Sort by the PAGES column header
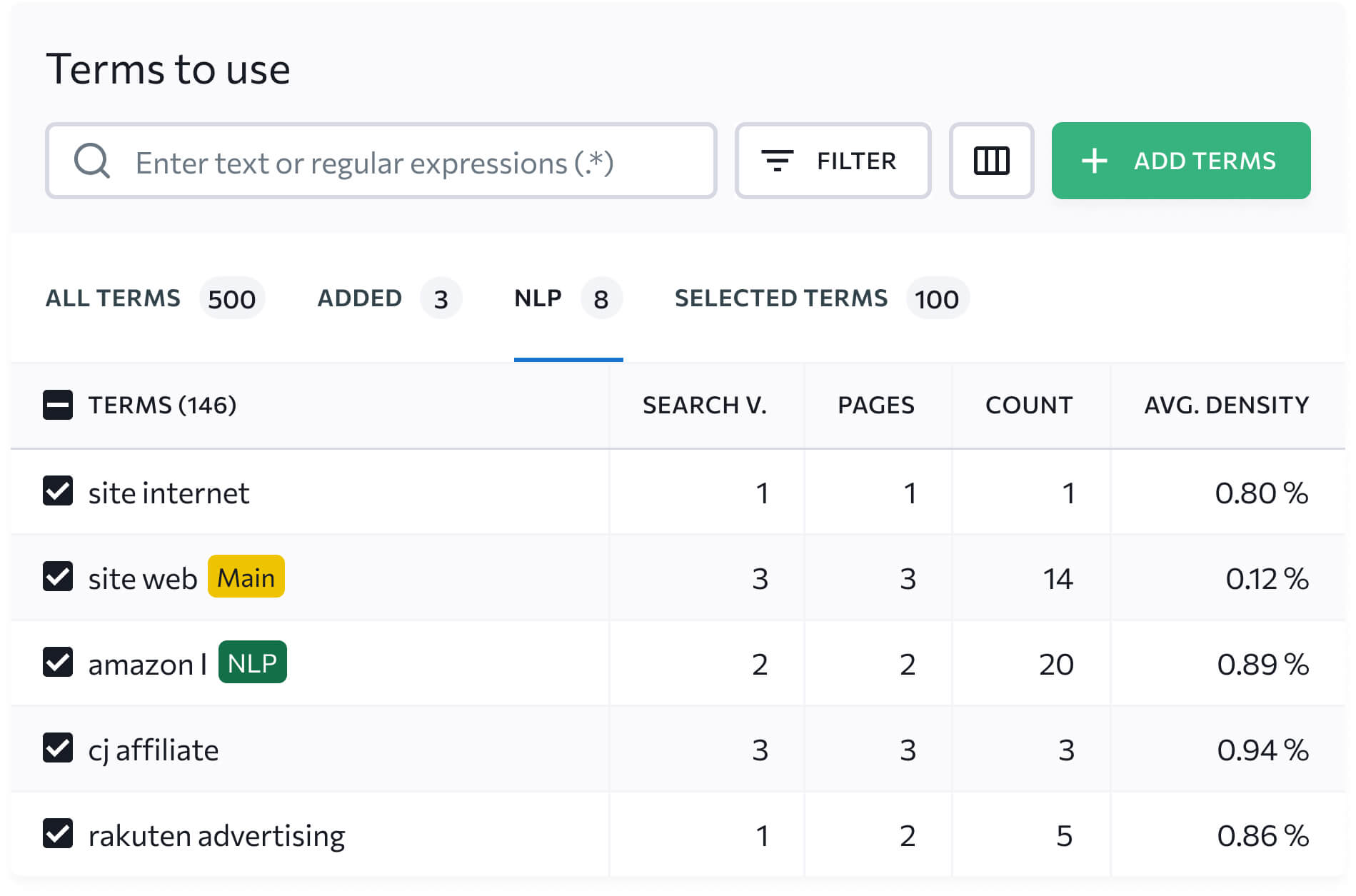This screenshot has height=896, width=1356. click(x=876, y=406)
